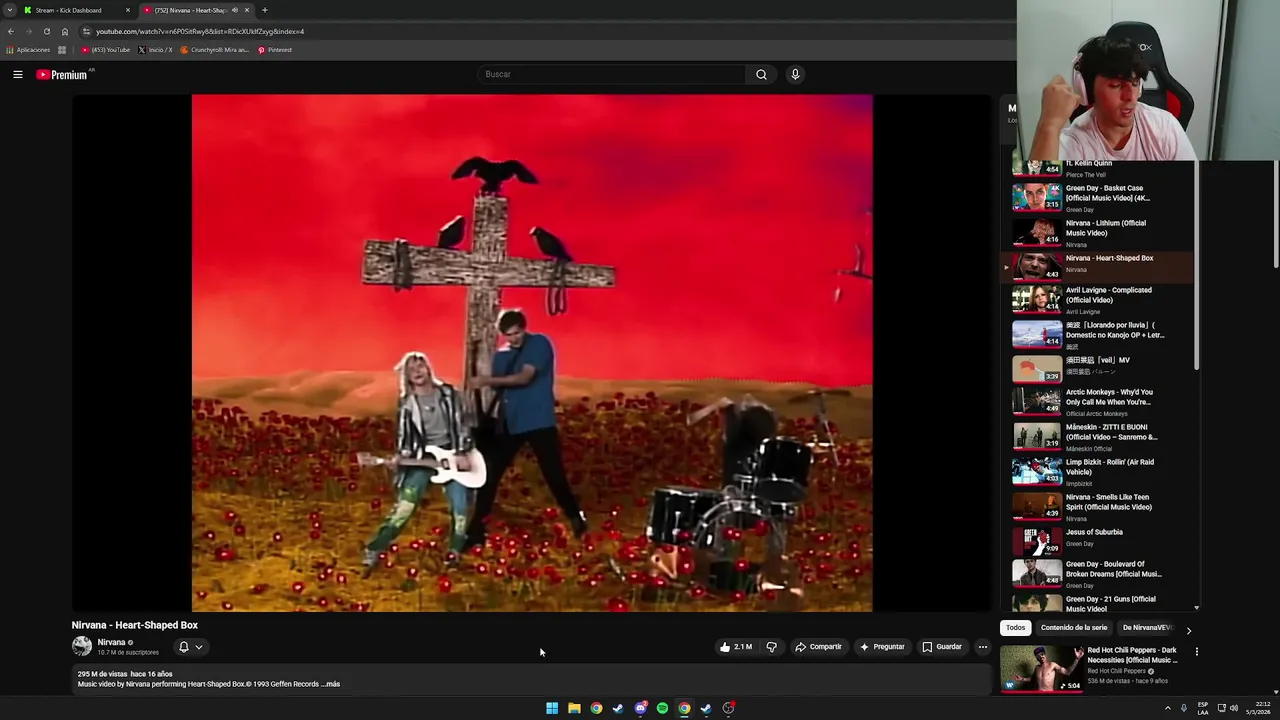Show more chips with right arrow
Viewport: 1280px width, 720px height.
[x=1188, y=630]
